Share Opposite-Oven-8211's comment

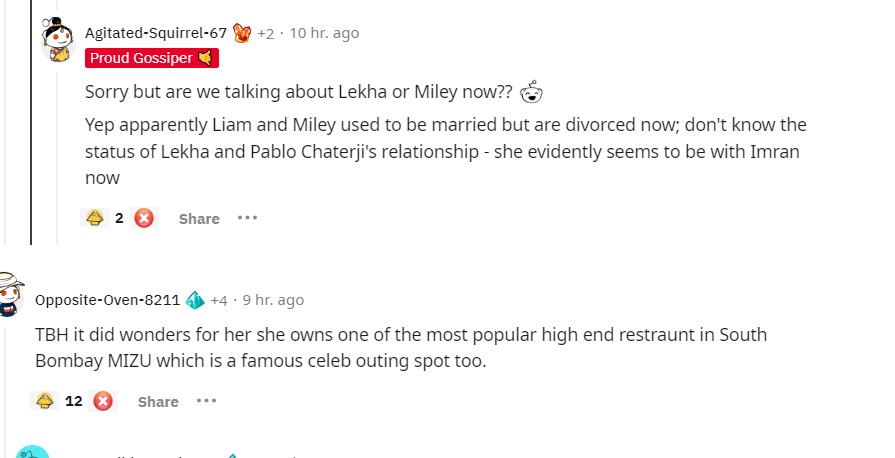(x=158, y=402)
